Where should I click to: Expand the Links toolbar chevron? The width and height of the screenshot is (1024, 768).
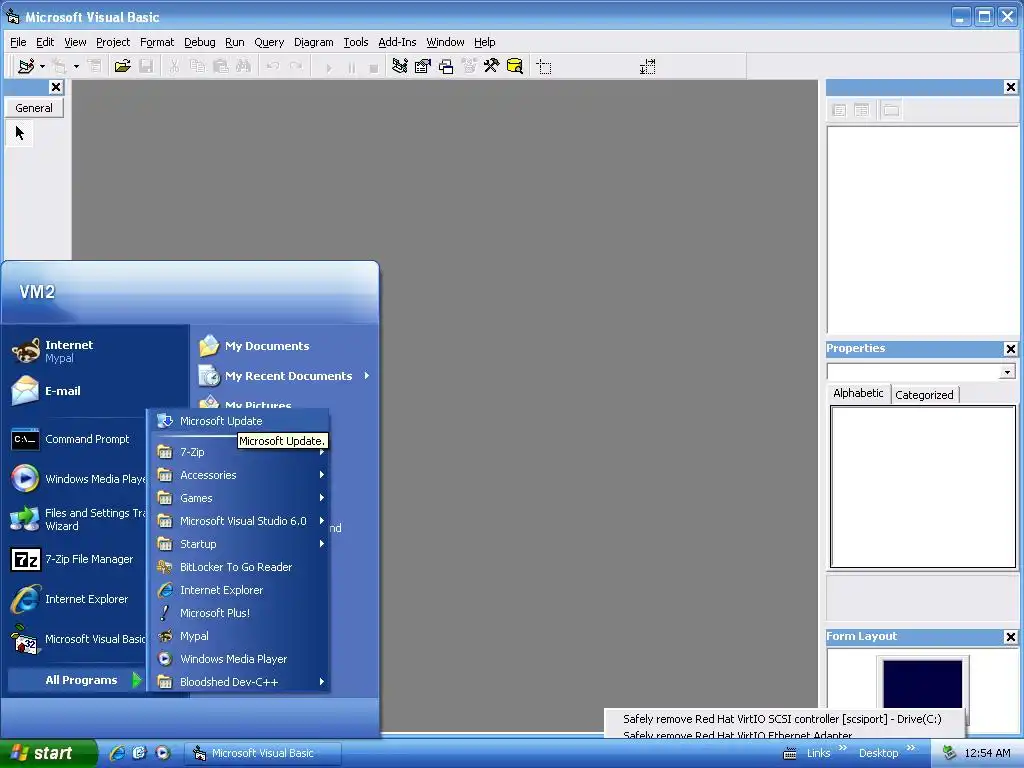pyautogui.click(x=842, y=748)
